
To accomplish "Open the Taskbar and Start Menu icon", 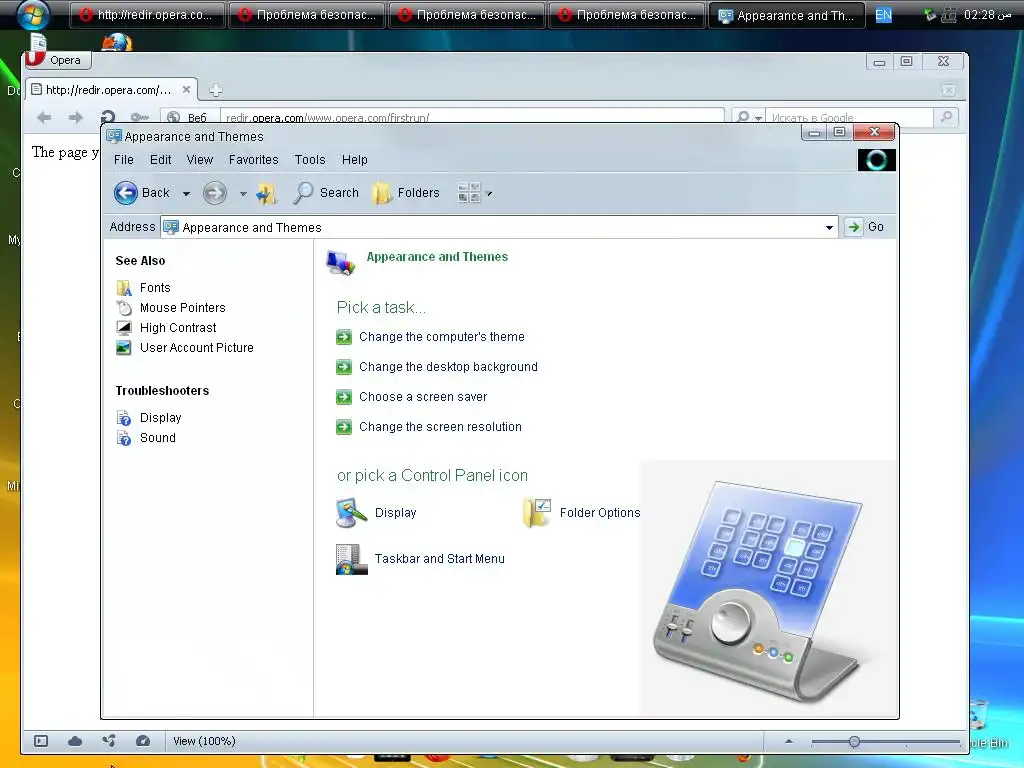I will click(x=420, y=559).
